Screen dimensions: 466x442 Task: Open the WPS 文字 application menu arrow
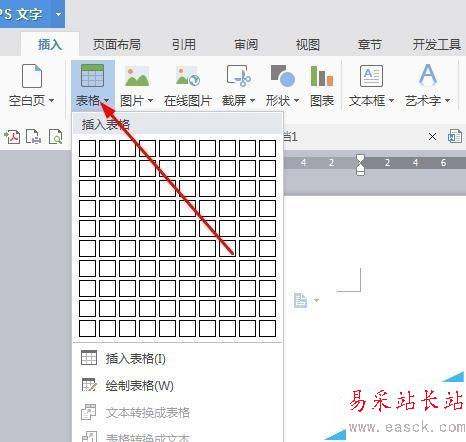point(59,14)
